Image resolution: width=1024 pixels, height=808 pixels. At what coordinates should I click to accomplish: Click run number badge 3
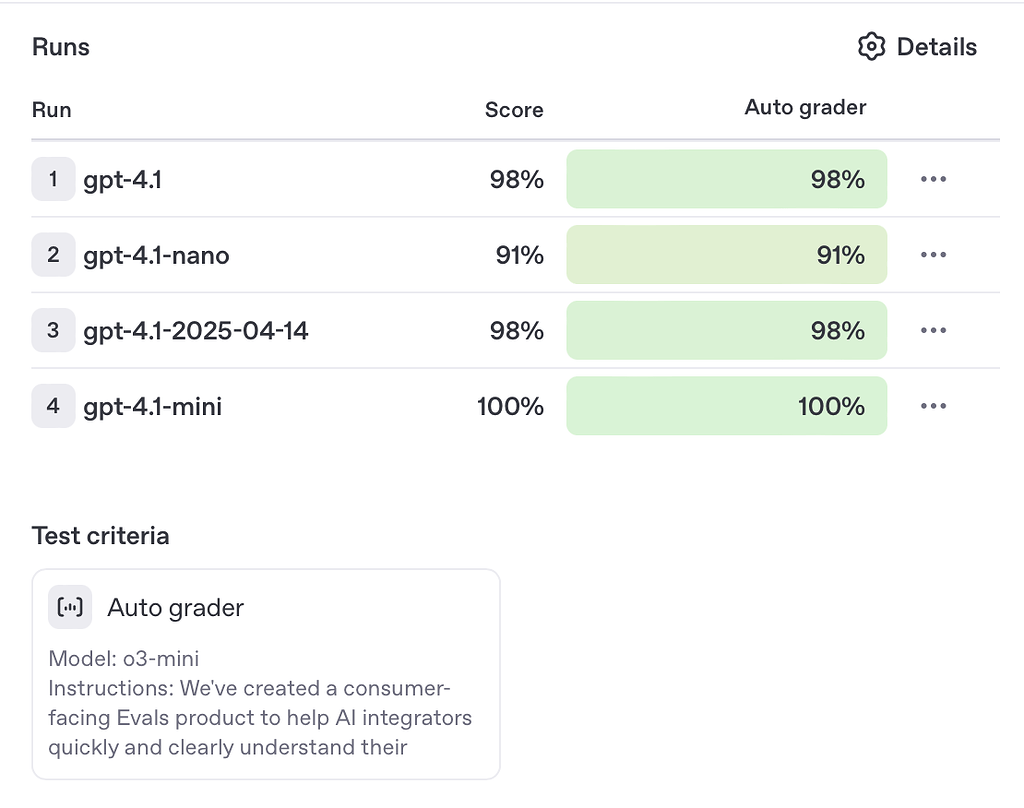[x=53, y=330]
